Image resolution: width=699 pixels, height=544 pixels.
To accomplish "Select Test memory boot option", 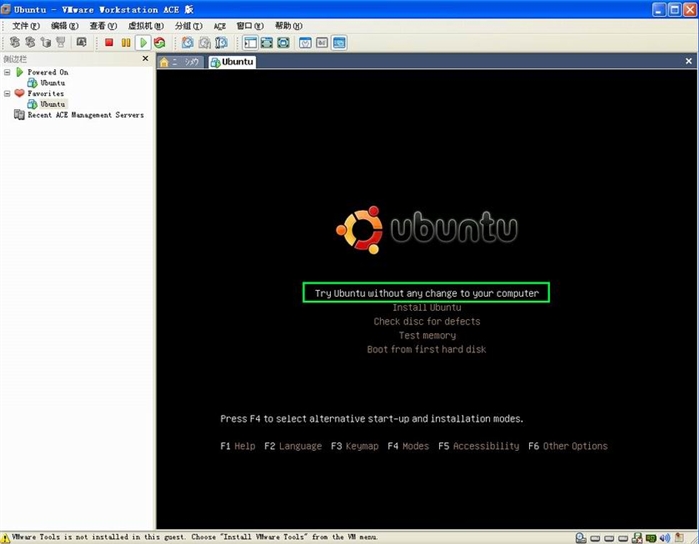I will pyautogui.click(x=427, y=335).
